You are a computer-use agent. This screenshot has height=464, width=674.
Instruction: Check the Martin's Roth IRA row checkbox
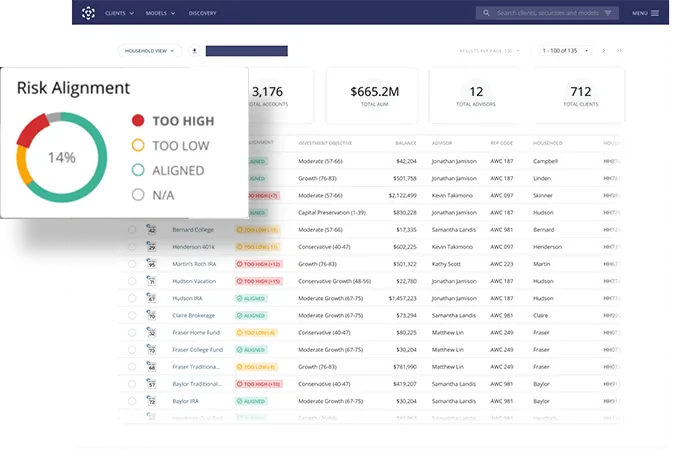(131, 264)
